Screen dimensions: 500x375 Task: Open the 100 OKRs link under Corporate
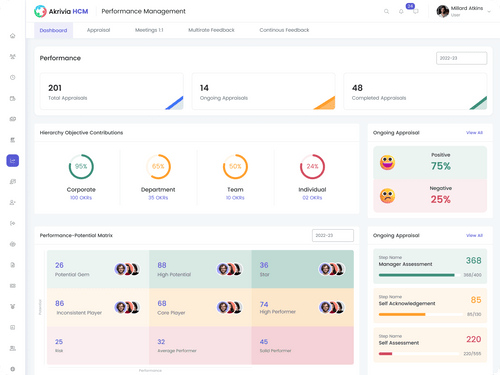tap(81, 198)
